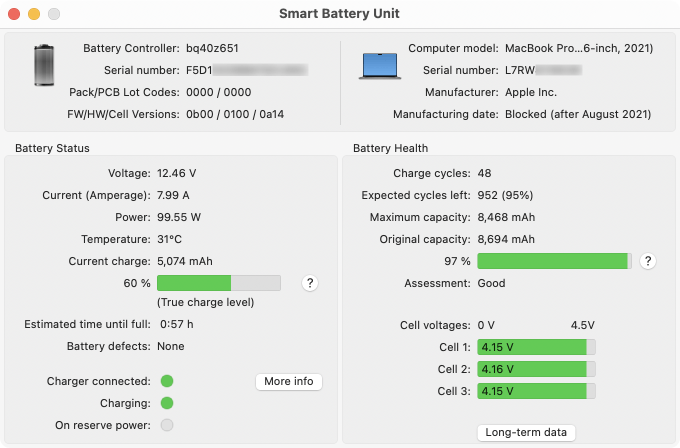Minimize the window with yellow button
This screenshot has width=680, height=448.
point(34,14)
